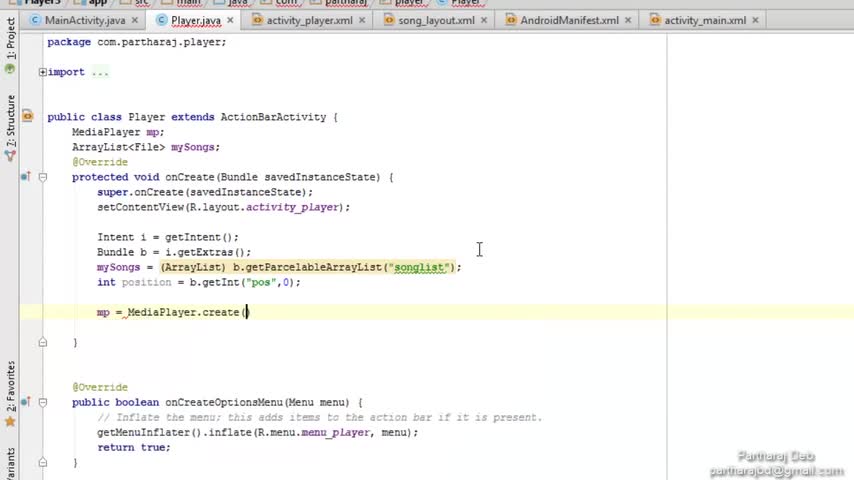Click the XML icon on activity_player.xml tab
Image resolution: width=854 pixels, height=480 pixels.
pos(257,20)
